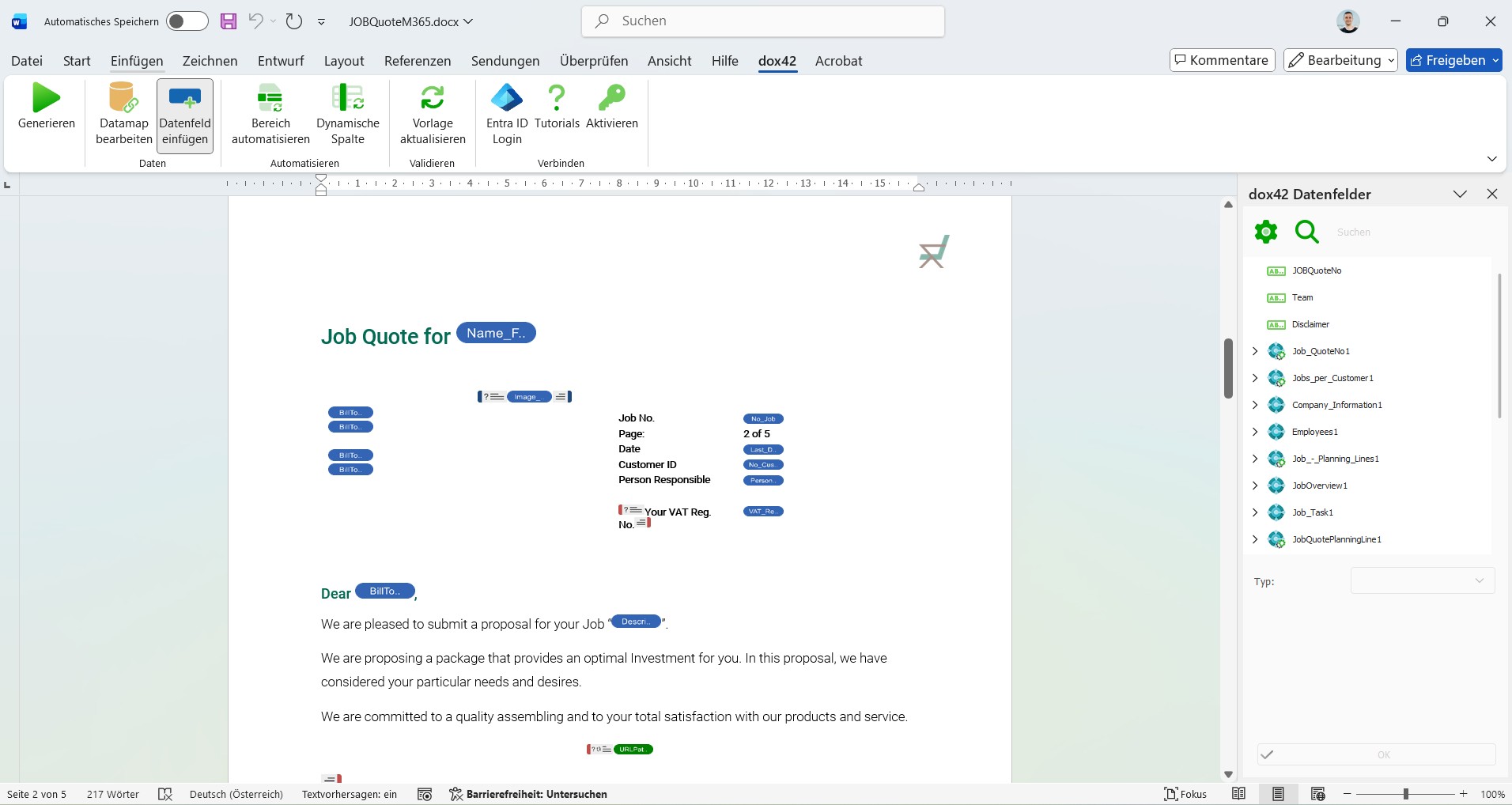Toggle Textvorhersagen in the status bar
The image size is (1512, 805).
pyautogui.click(x=349, y=794)
